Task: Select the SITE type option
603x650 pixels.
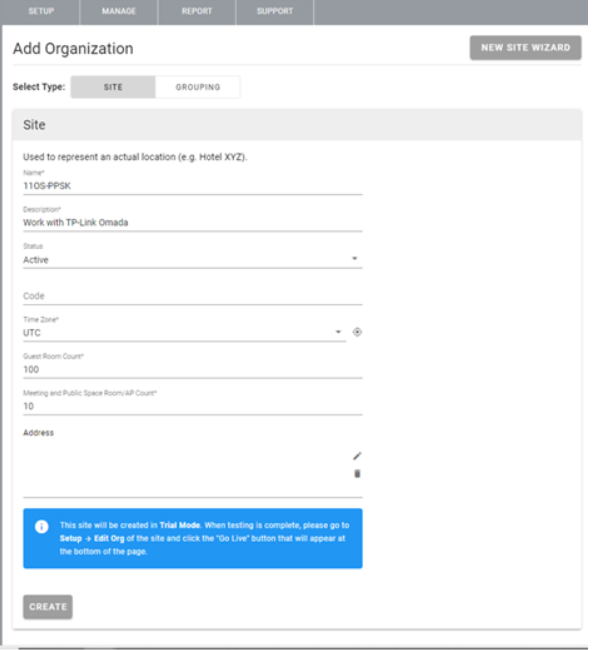Action: (x=113, y=87)
